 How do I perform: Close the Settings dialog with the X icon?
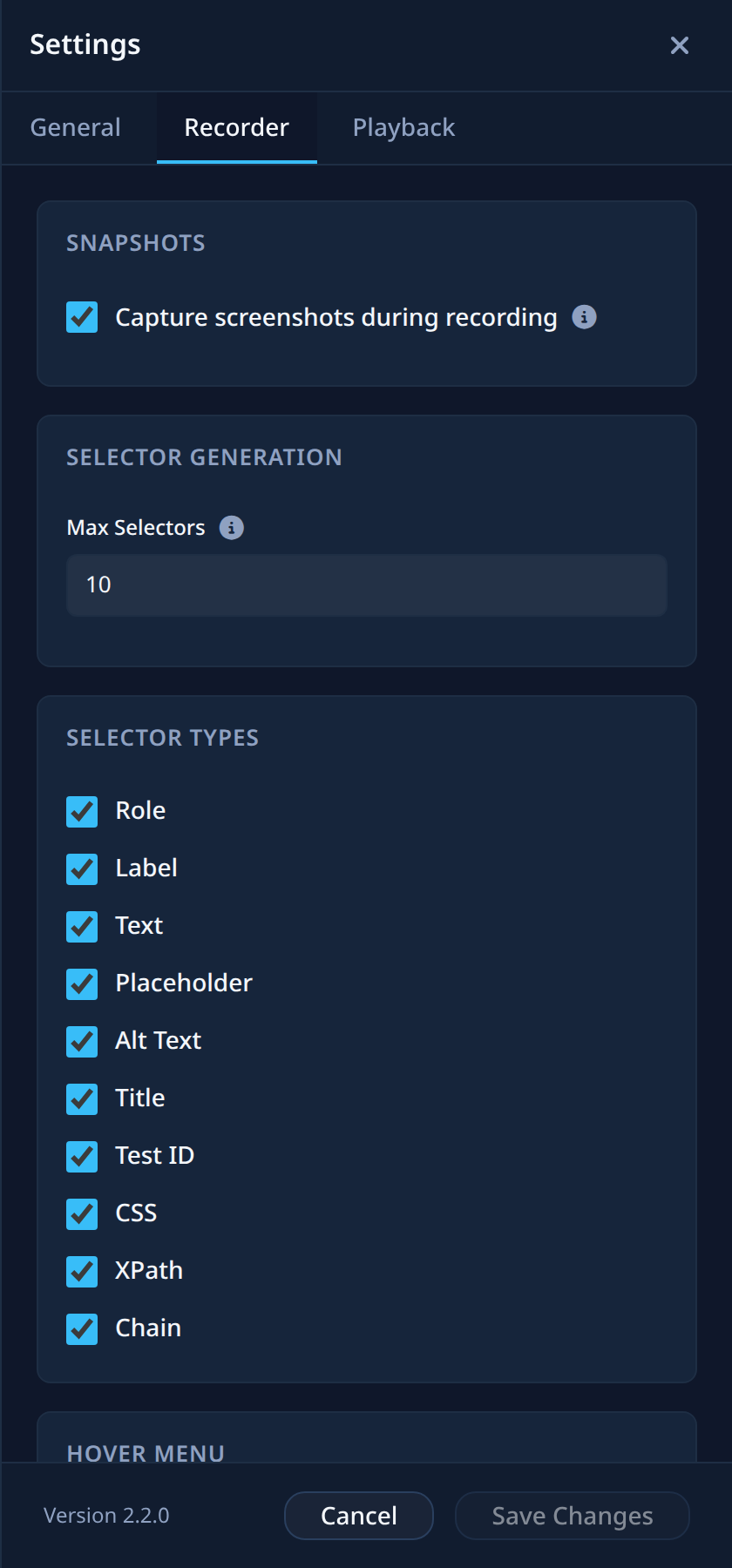click(x=680, y=45)
